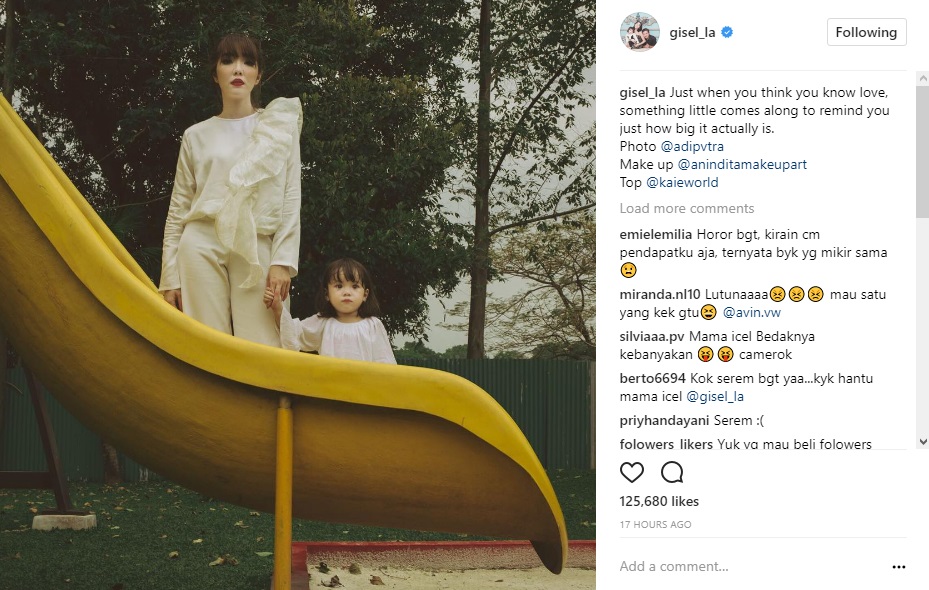Visit the @kaieworld tagged profile

point(682,182)
